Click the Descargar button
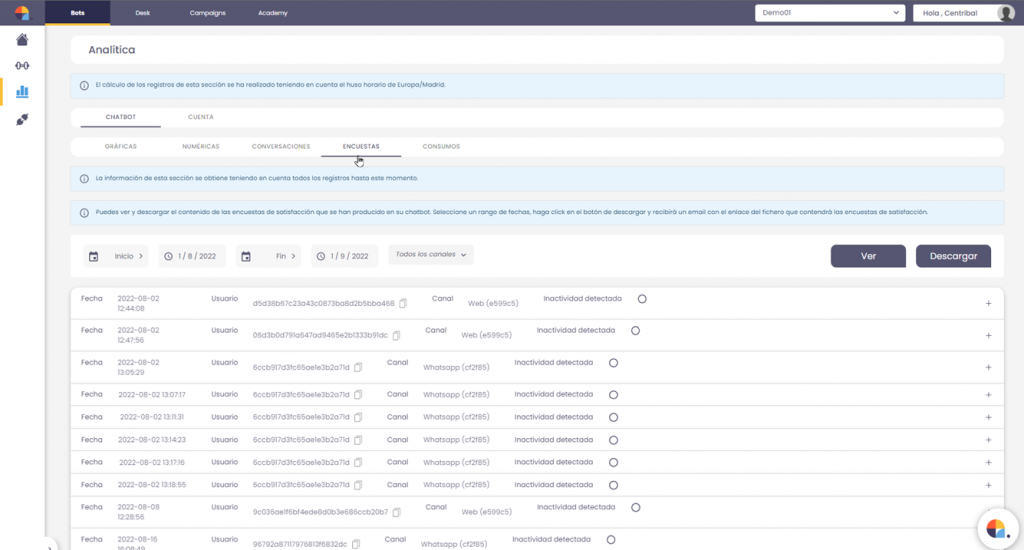1024x550 pixels. (x=953, y=256)
